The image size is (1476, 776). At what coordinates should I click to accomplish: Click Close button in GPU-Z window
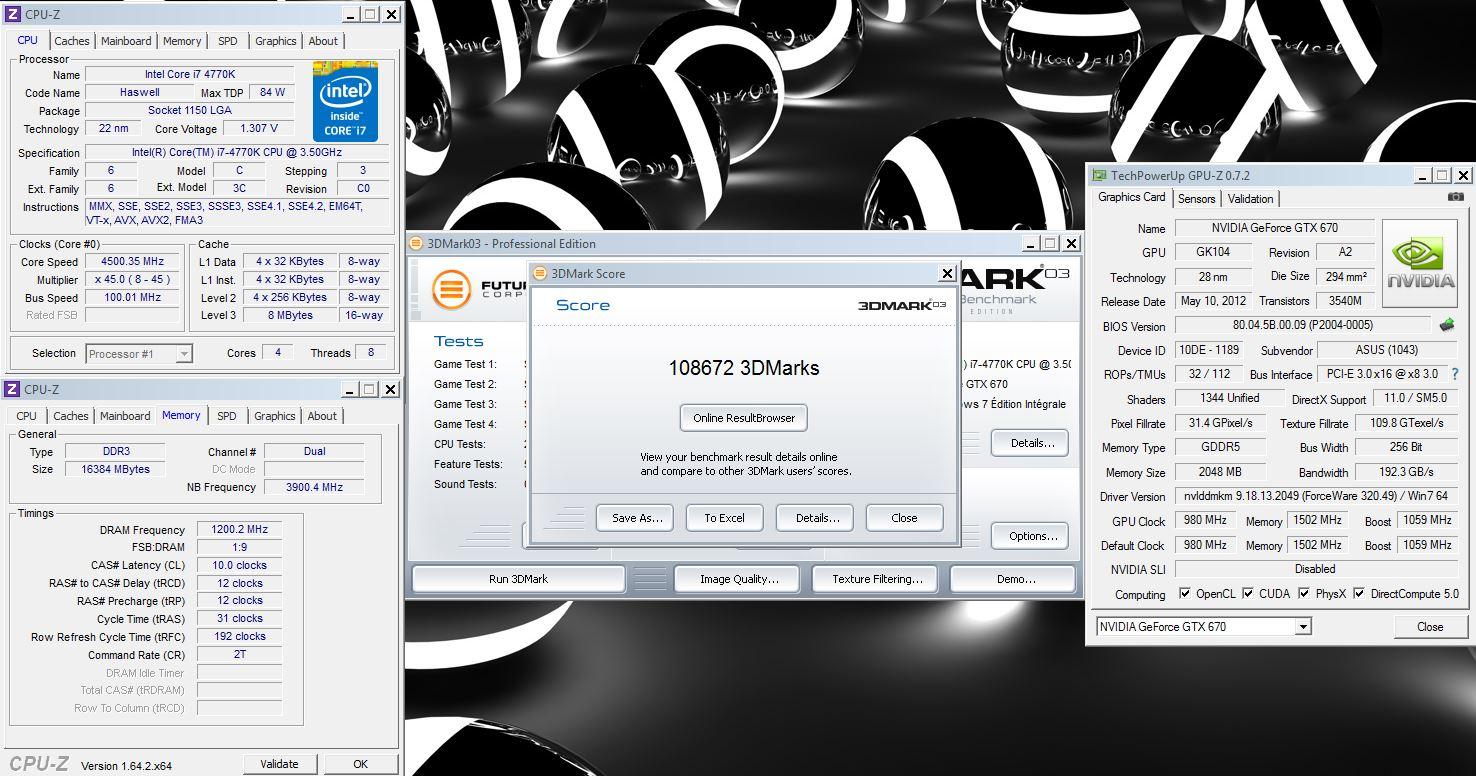coord(1430,627)
